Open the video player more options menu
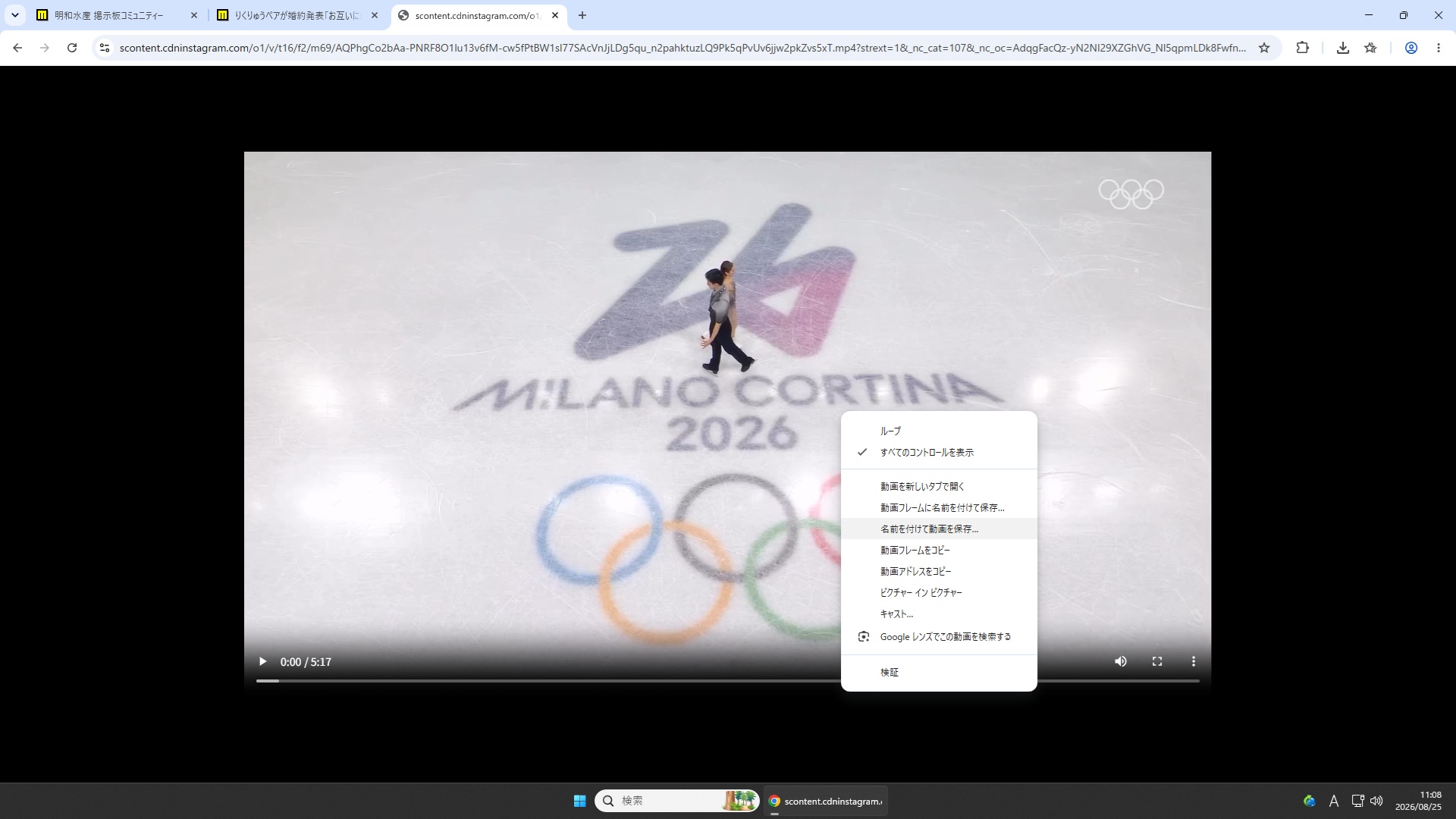 click(1194, 662)
